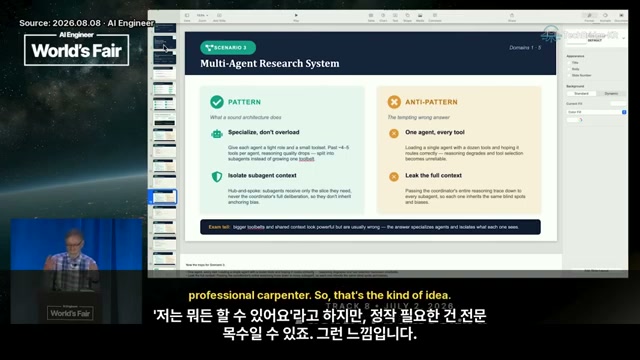Click in the presenter notes area
This screenshot has height=360, width=640.
pyautogui.click(x=371, y=267)
